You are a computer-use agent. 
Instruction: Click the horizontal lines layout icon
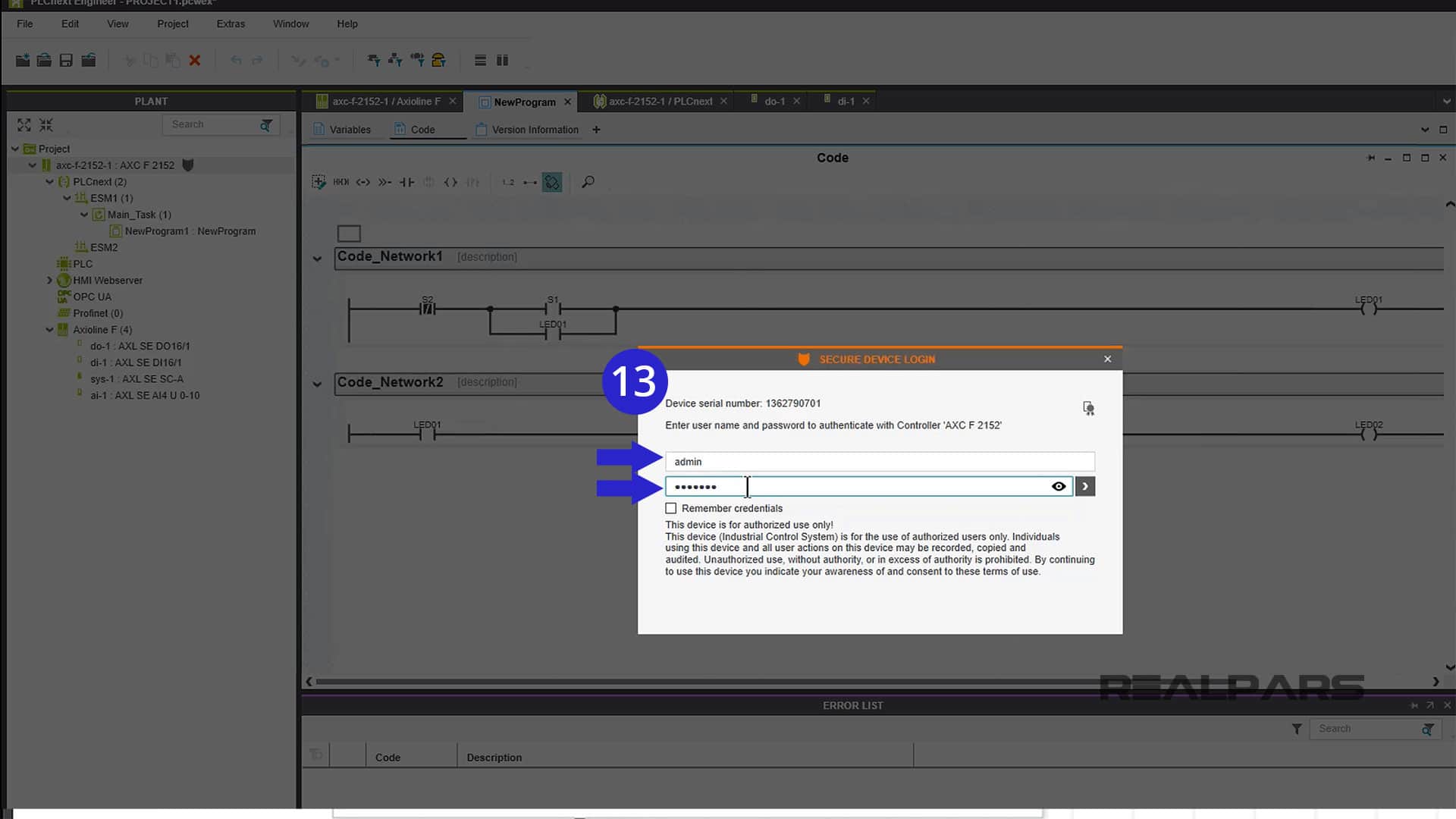[480, 61]
